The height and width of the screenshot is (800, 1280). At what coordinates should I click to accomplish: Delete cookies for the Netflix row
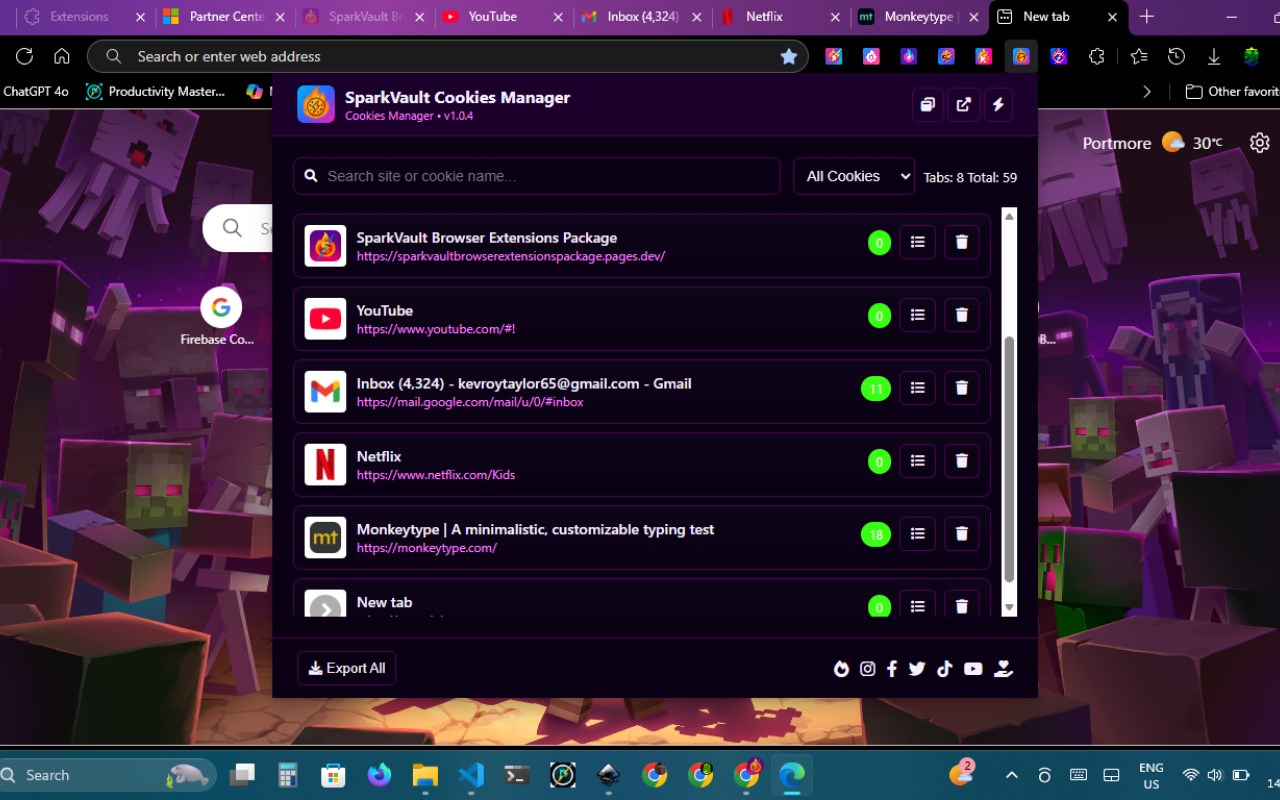(962, 461)
